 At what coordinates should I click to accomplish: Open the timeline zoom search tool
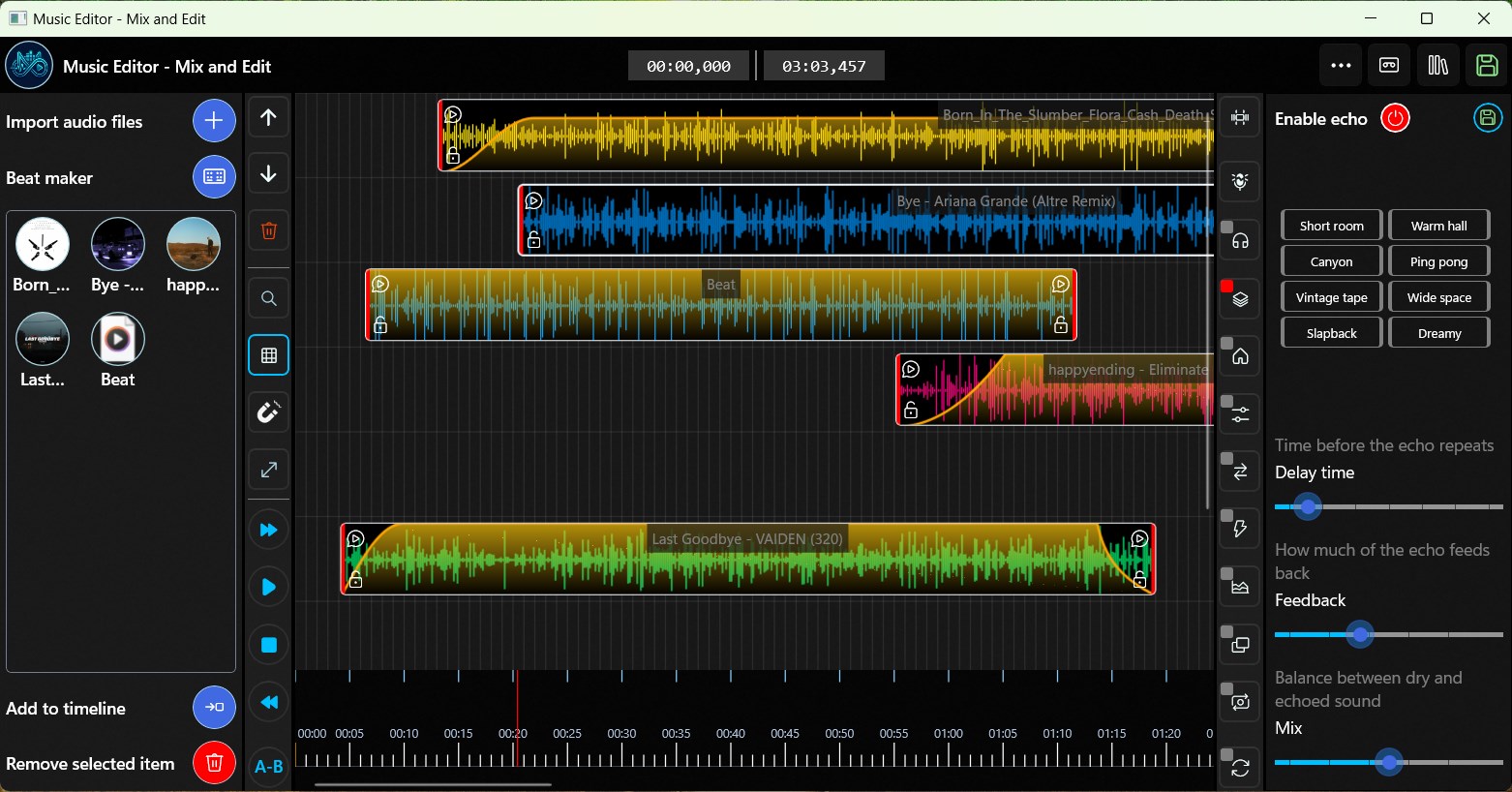268,298
